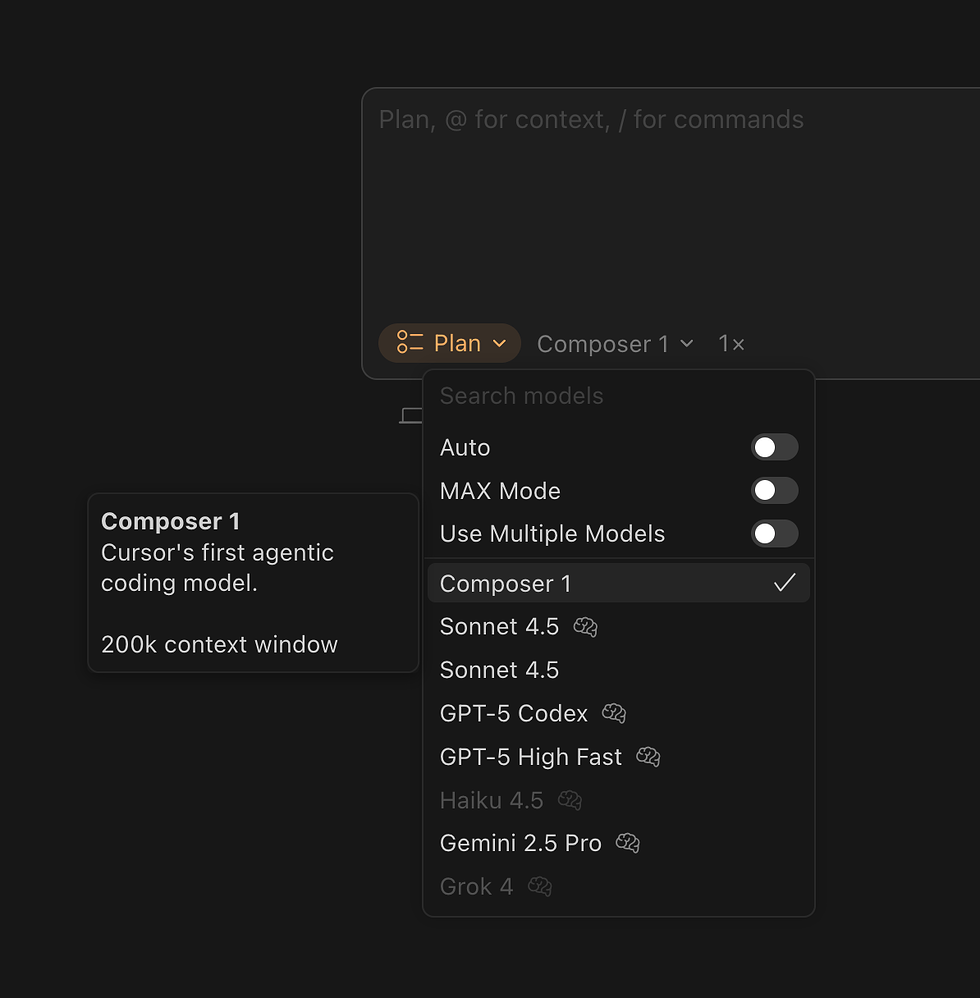Click the prompt box placeholder text
This screenshot has height=998, width=980.
point(591,120)
